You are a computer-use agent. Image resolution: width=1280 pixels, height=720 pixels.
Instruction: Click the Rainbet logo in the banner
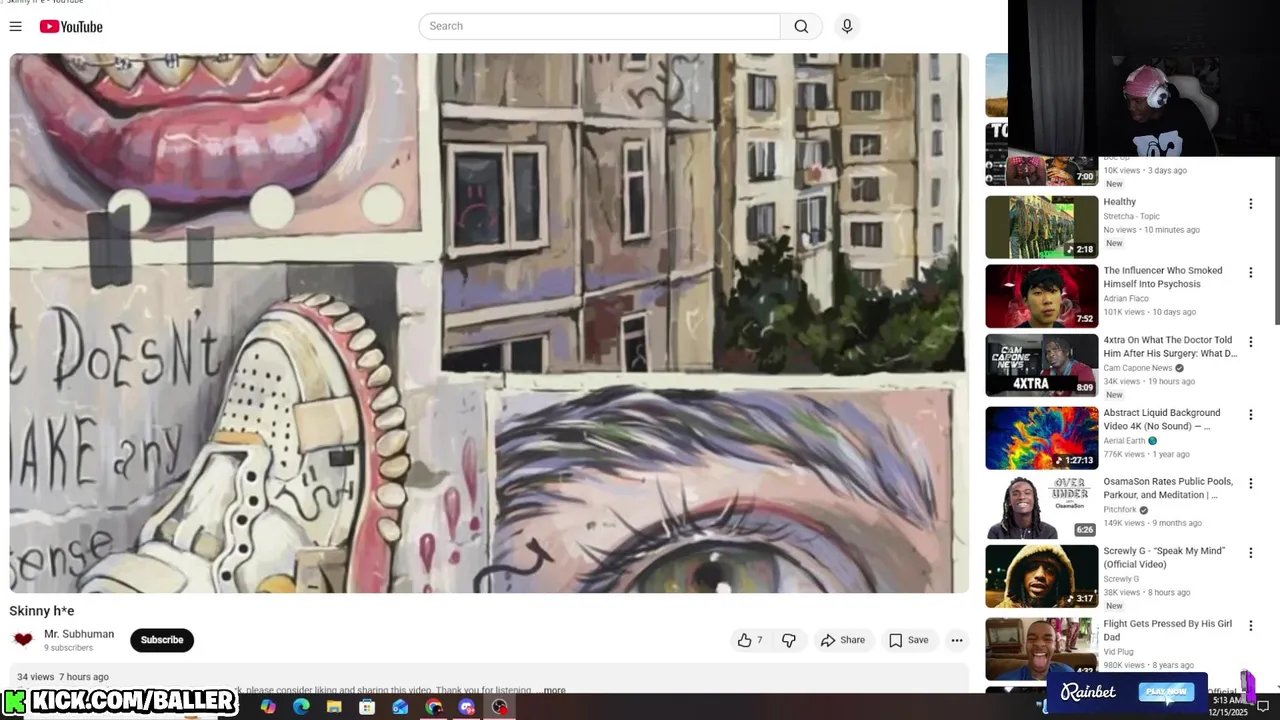point(1088,692)
